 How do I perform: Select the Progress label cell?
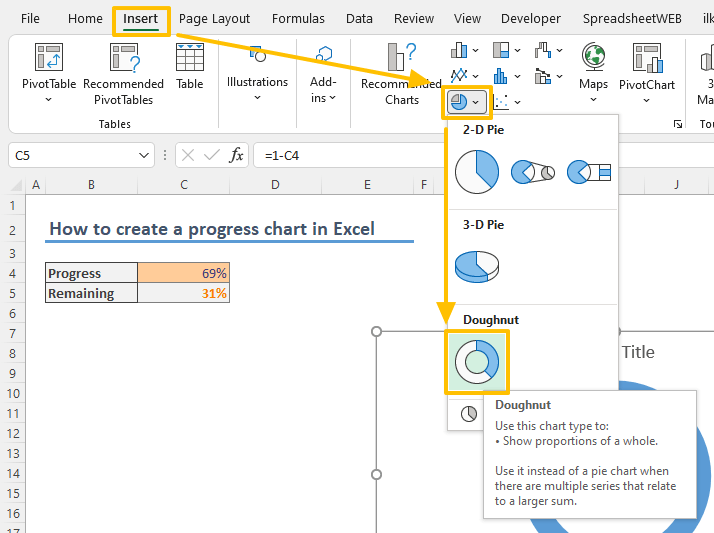[92, 273]
